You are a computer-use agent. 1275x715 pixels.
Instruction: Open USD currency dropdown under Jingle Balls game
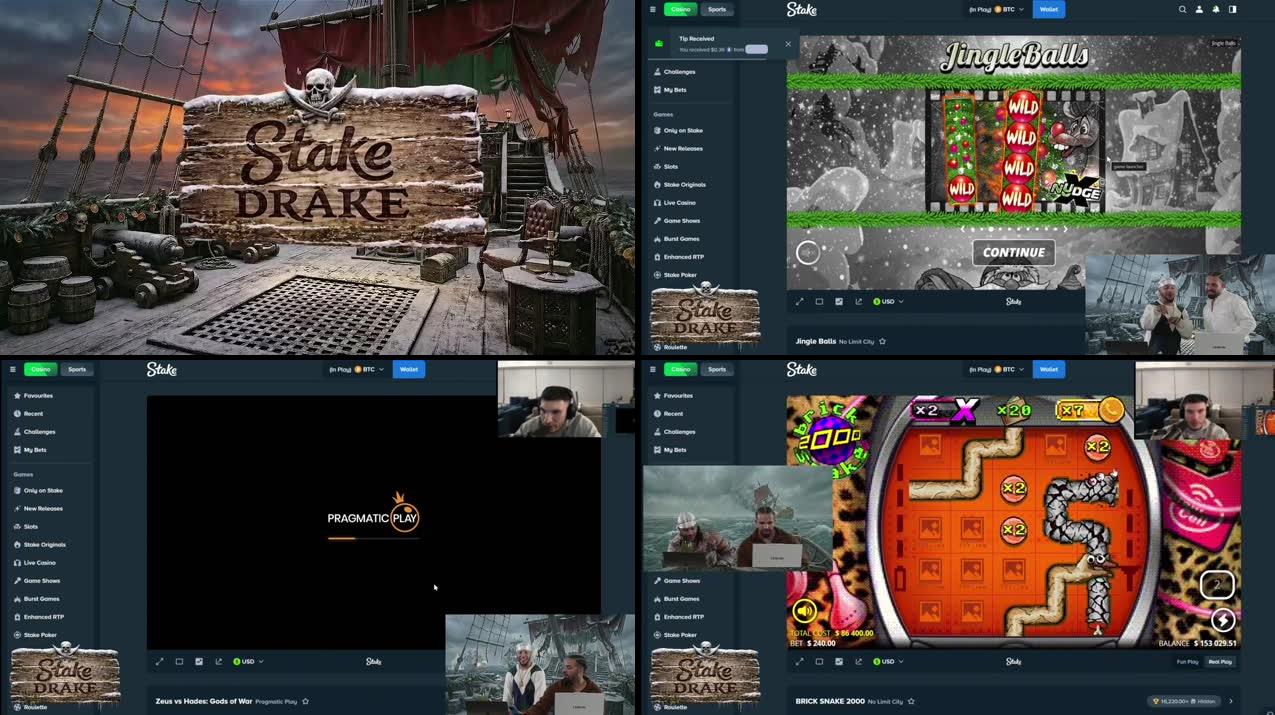pos(888,301)
